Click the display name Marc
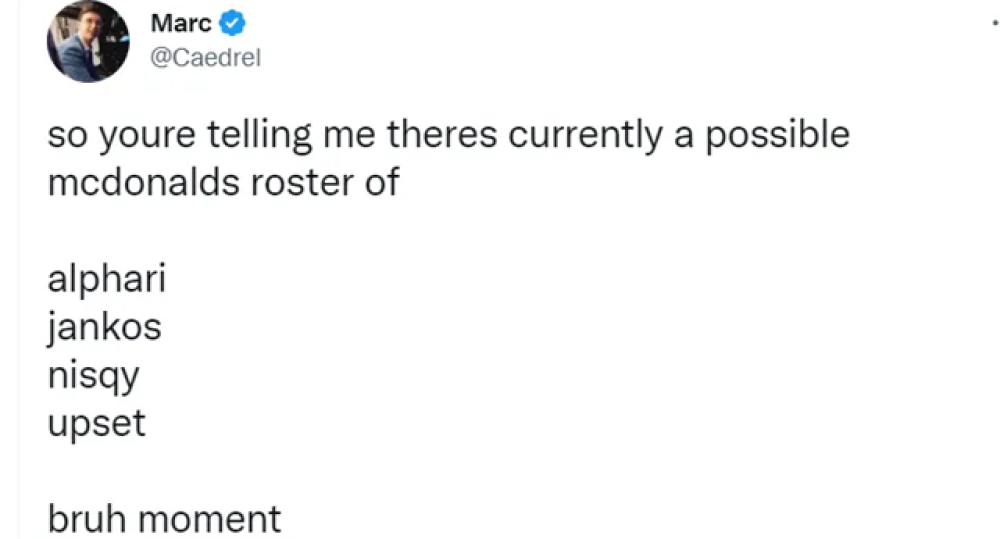The height and width of the screenshot is (539, 1000). (181, 24)
